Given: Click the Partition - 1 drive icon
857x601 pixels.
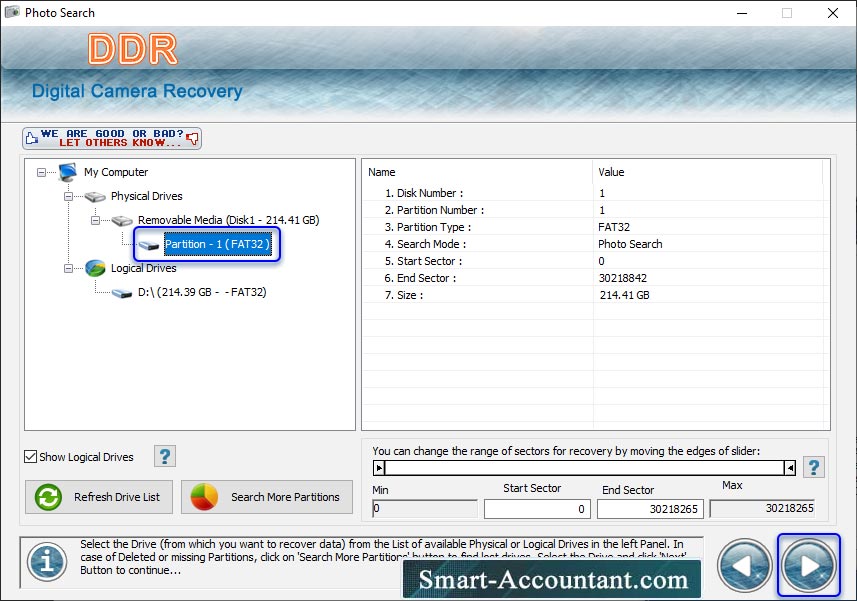Looking at the screenshot, I should [x=149, y=245].
